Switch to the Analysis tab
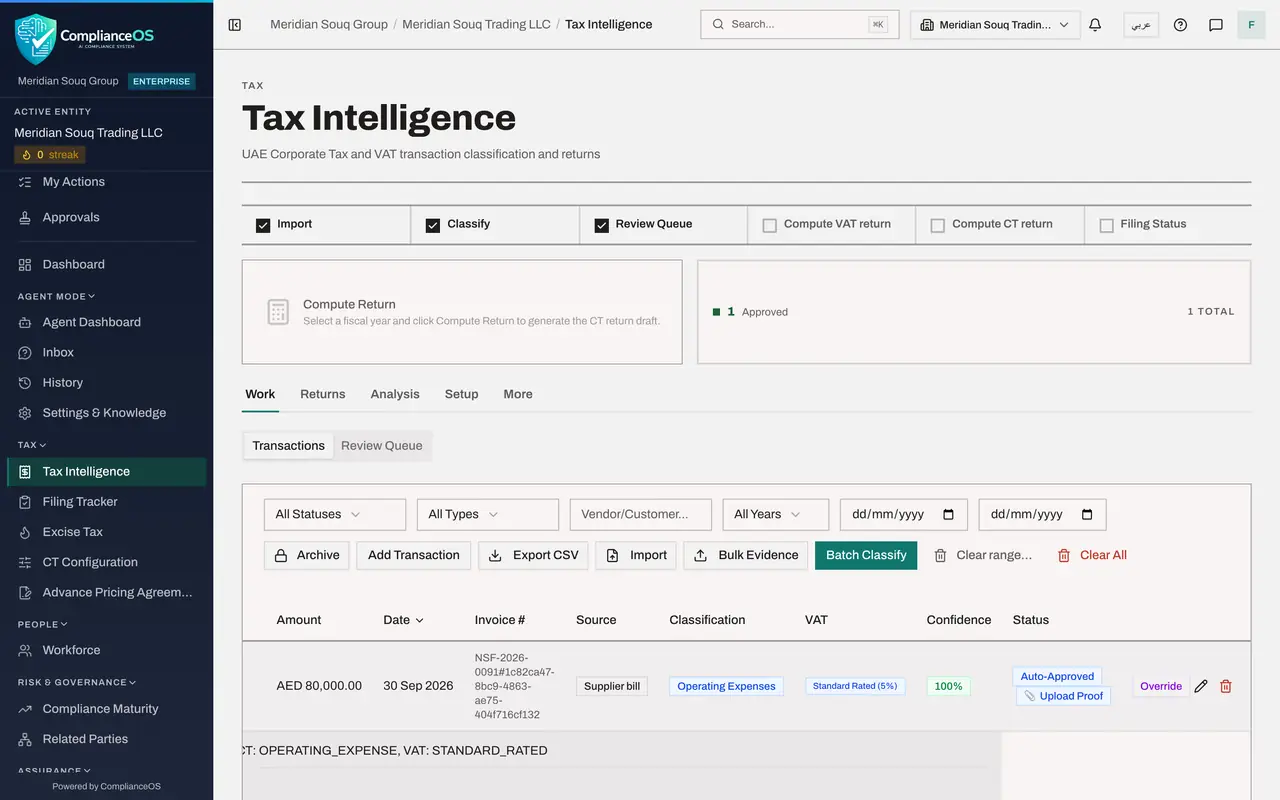The height and width of the screenshot is (800, 1280). (x=395, y=394)
